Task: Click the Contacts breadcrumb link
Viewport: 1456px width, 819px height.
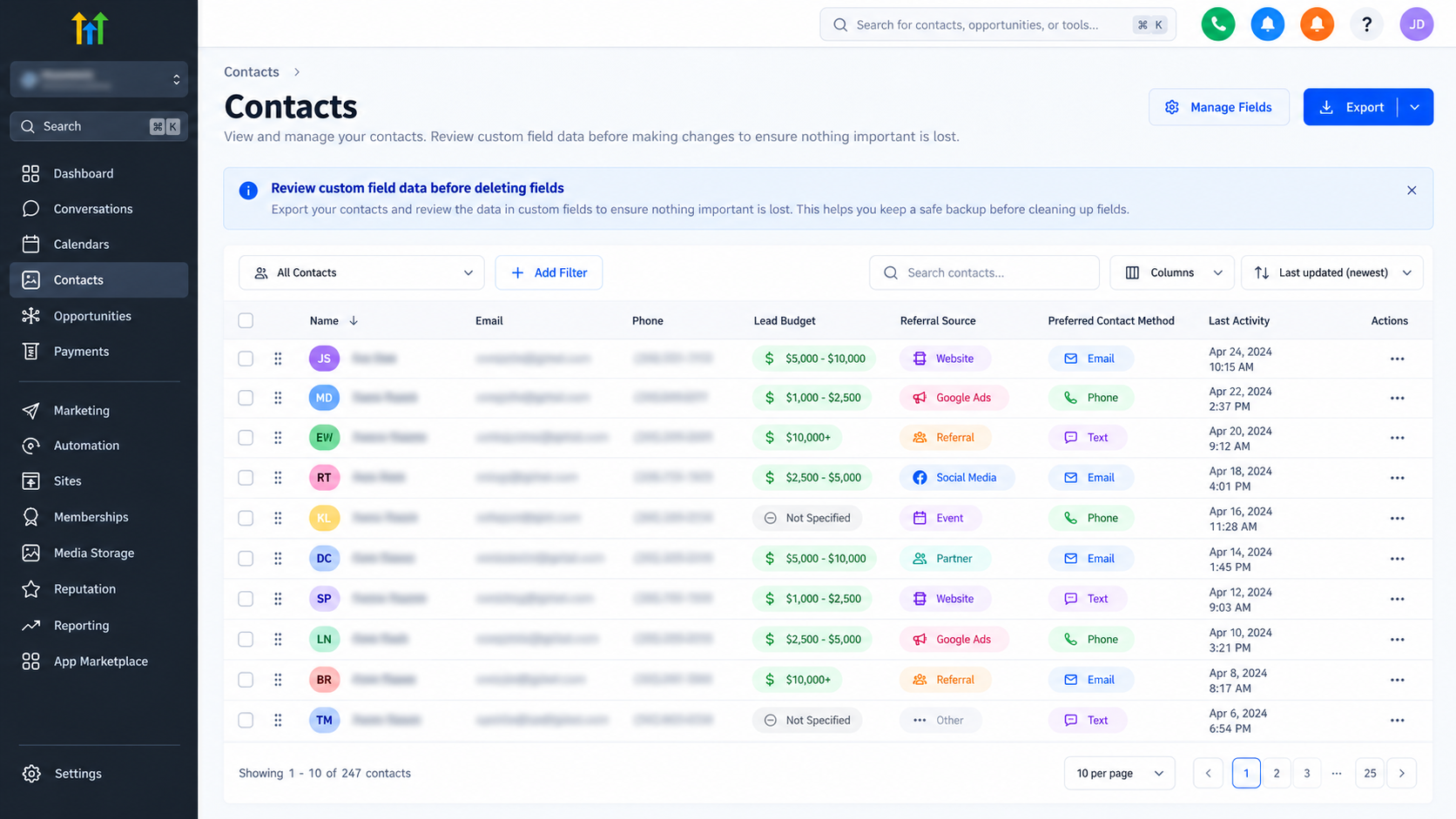Action: tap(252, 72)
